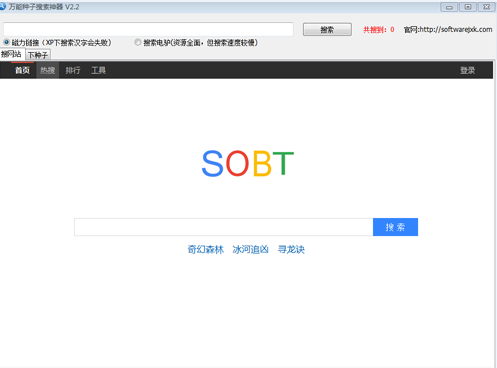Open the 首页 navigation item

pos(22,70)
